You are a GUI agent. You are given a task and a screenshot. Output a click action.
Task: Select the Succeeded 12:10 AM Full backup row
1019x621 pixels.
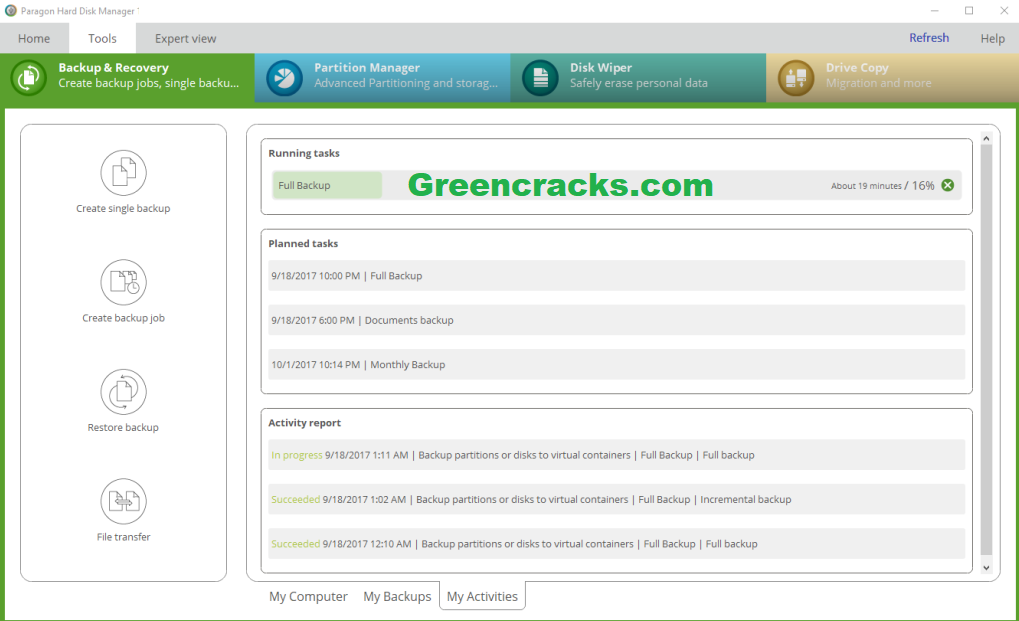point(616,544)
